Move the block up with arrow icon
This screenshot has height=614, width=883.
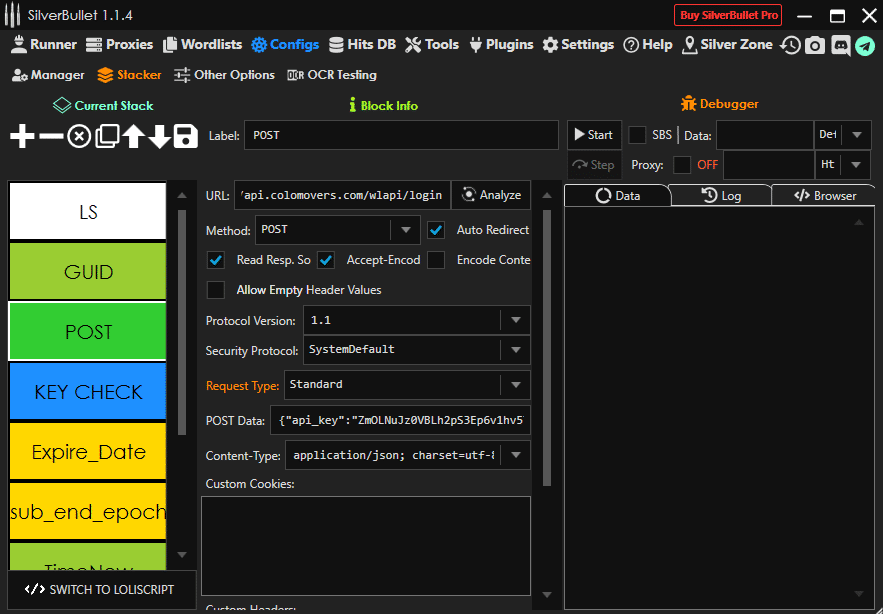coord(133,137)
